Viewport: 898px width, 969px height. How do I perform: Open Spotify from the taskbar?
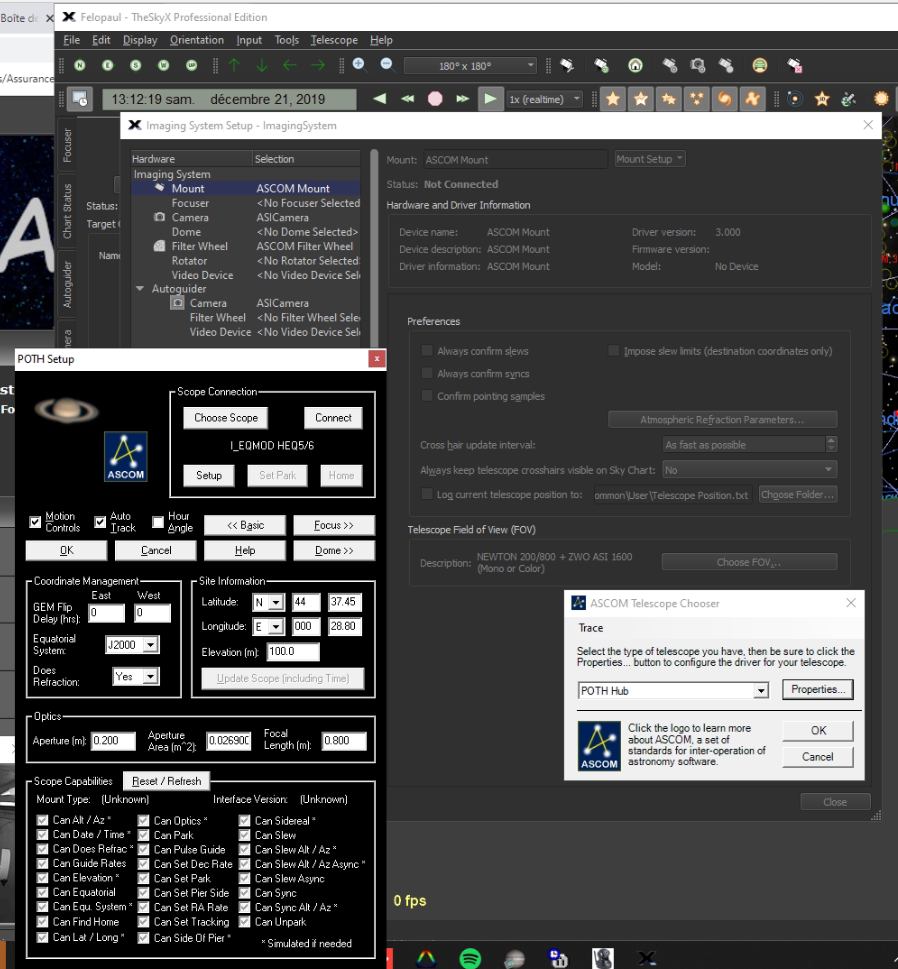(x=470, y=958)
